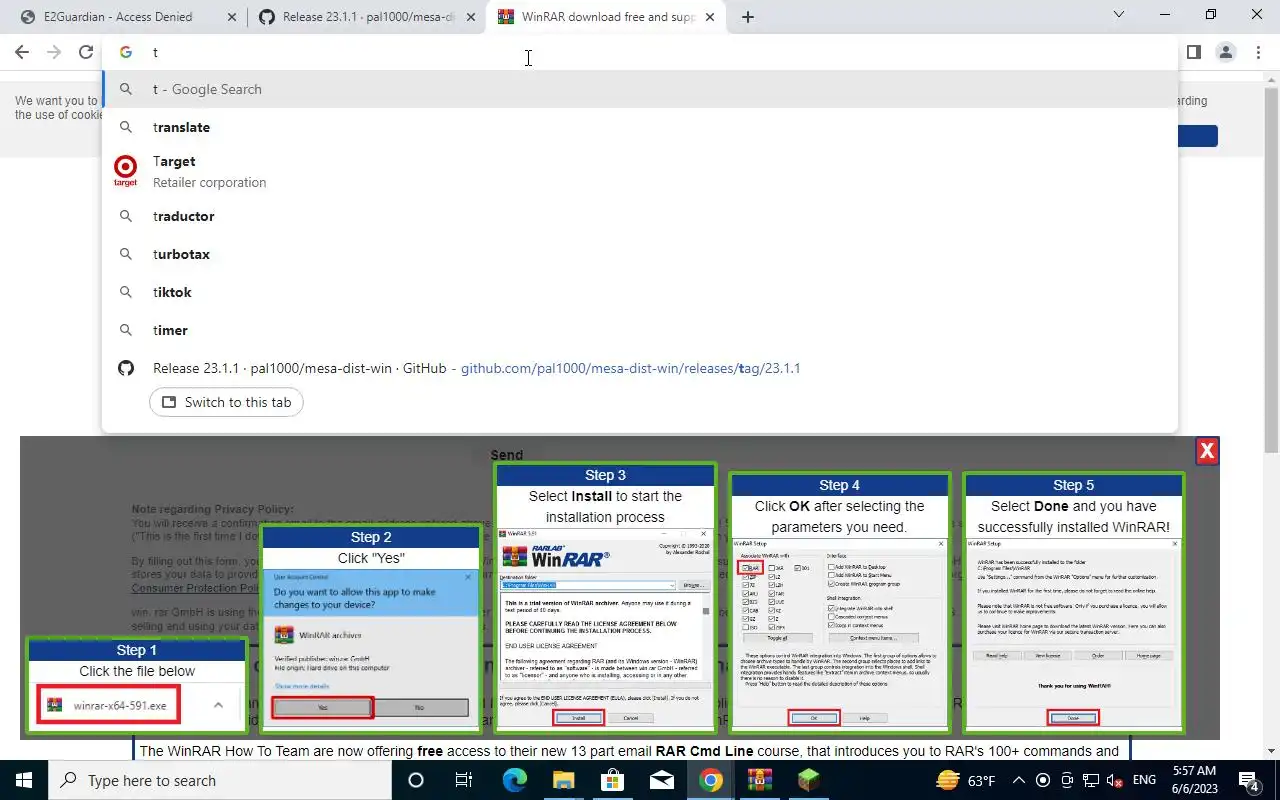Click the Chrome icon on the taskbar
Image resolution: width=1280 pixels, height=800 pixels.
710,780
